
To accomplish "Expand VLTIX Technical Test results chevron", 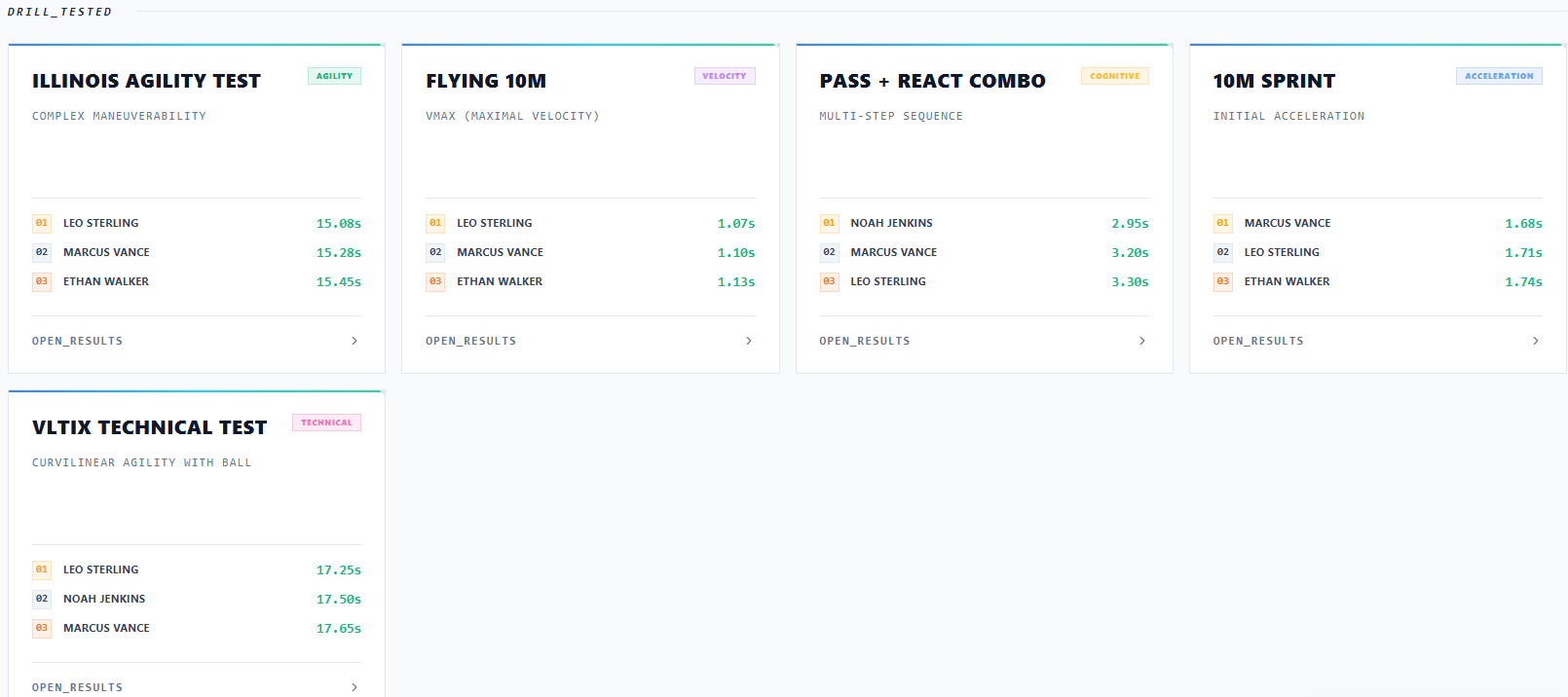I will [355, 687].
